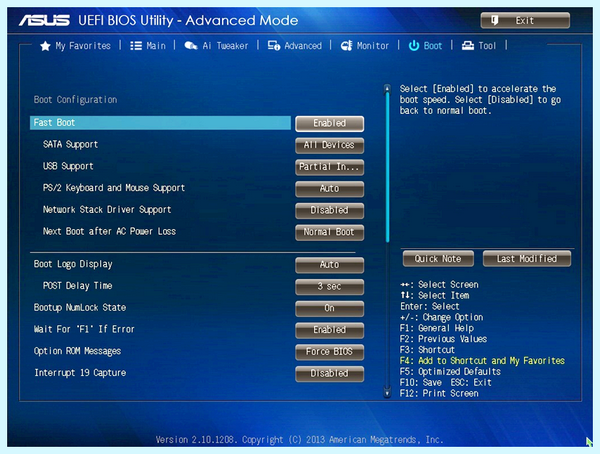The height and width of the screenshot is (454, 600).
Task: Toggle Interrupt 19 Capture Disabled value
Action: 329,374
